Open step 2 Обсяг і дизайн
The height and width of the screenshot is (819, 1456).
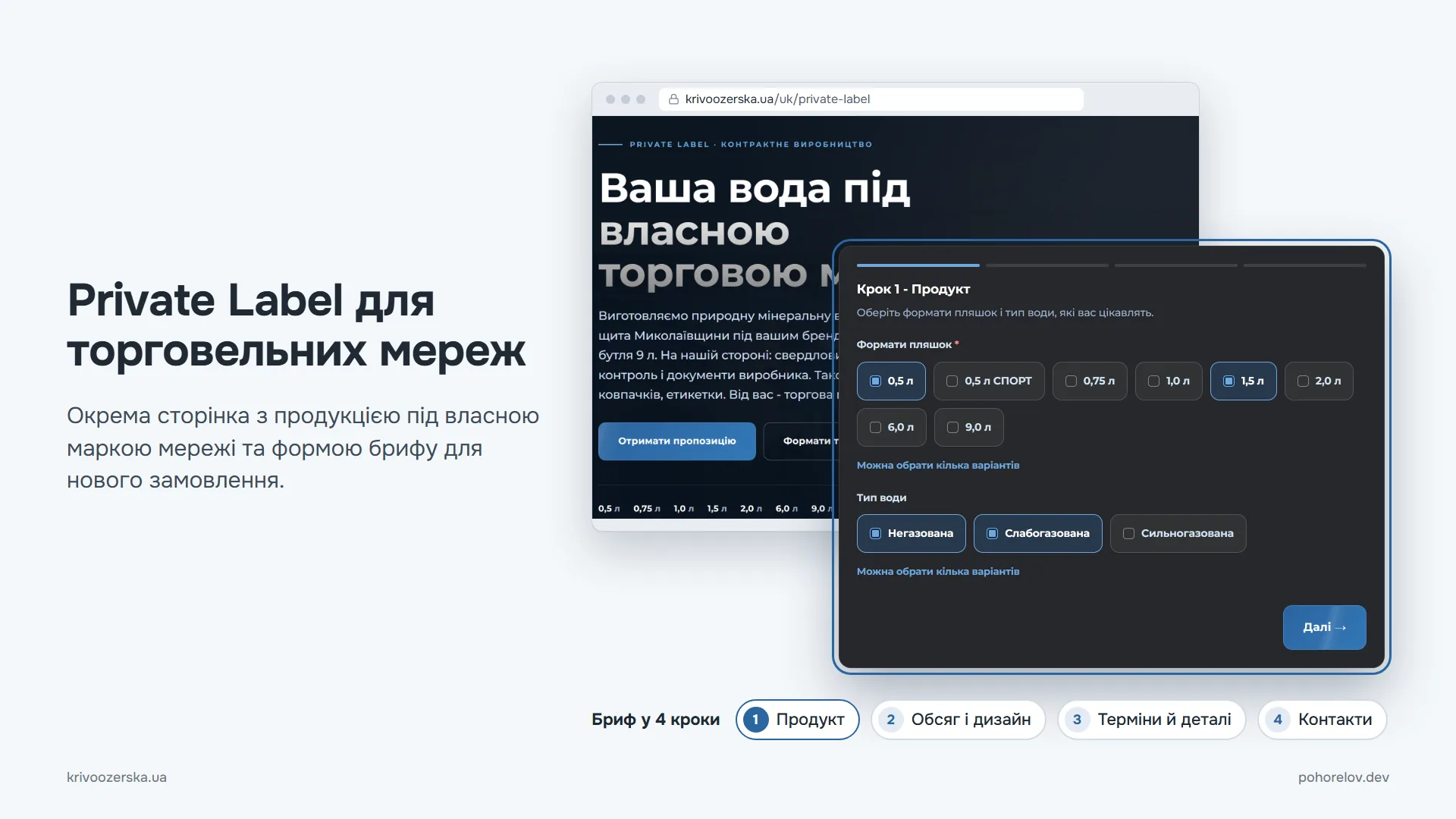[958, 719]
